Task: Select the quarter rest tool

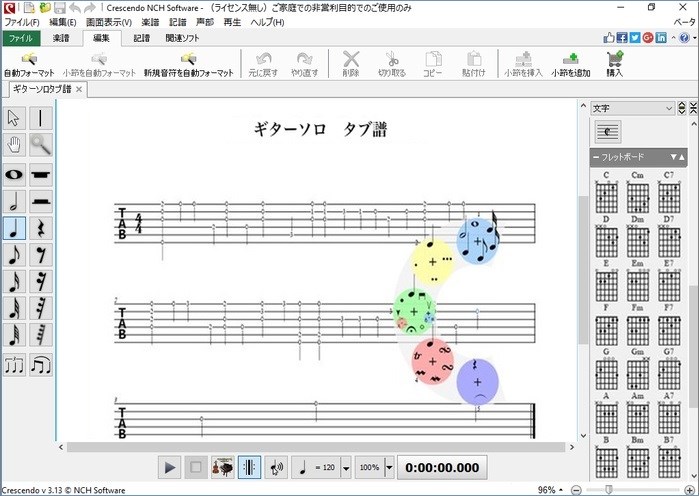Action: tap(41, 228)
